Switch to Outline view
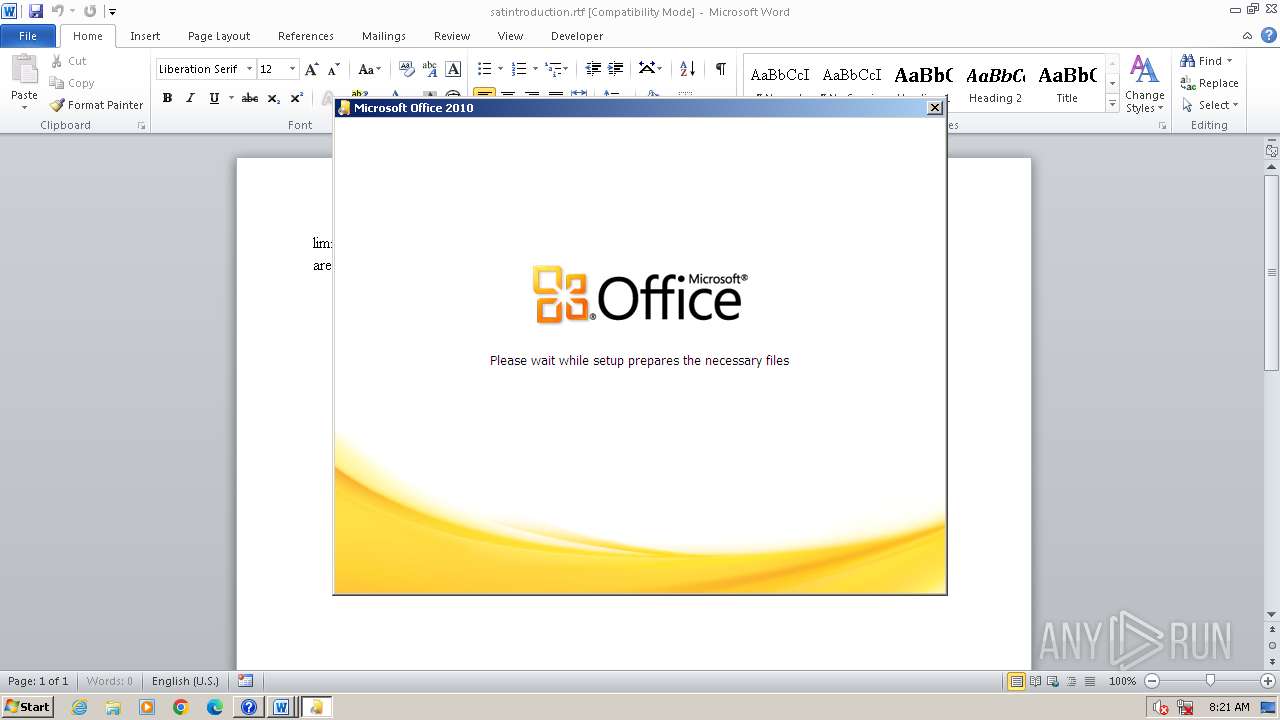 click(x=1071, y=681)
